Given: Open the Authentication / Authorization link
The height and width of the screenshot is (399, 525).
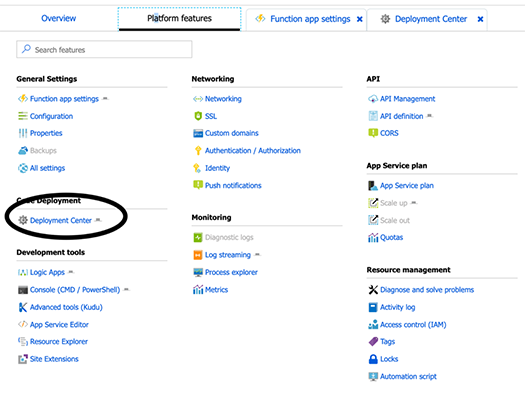Looking at the screenshot, I should coord(253,151).
